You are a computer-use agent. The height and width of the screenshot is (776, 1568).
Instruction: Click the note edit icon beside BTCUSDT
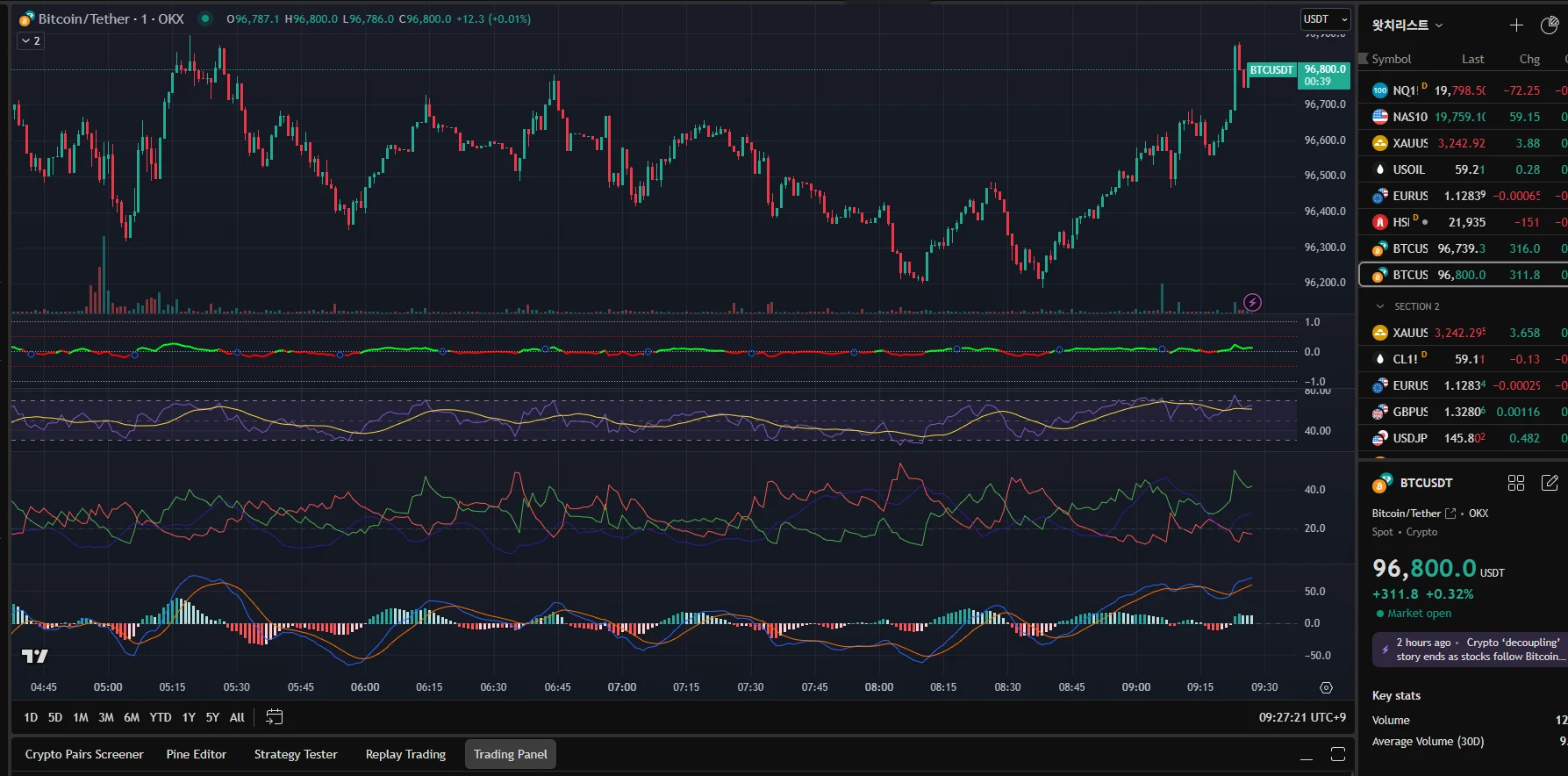tap(1550, 483)
